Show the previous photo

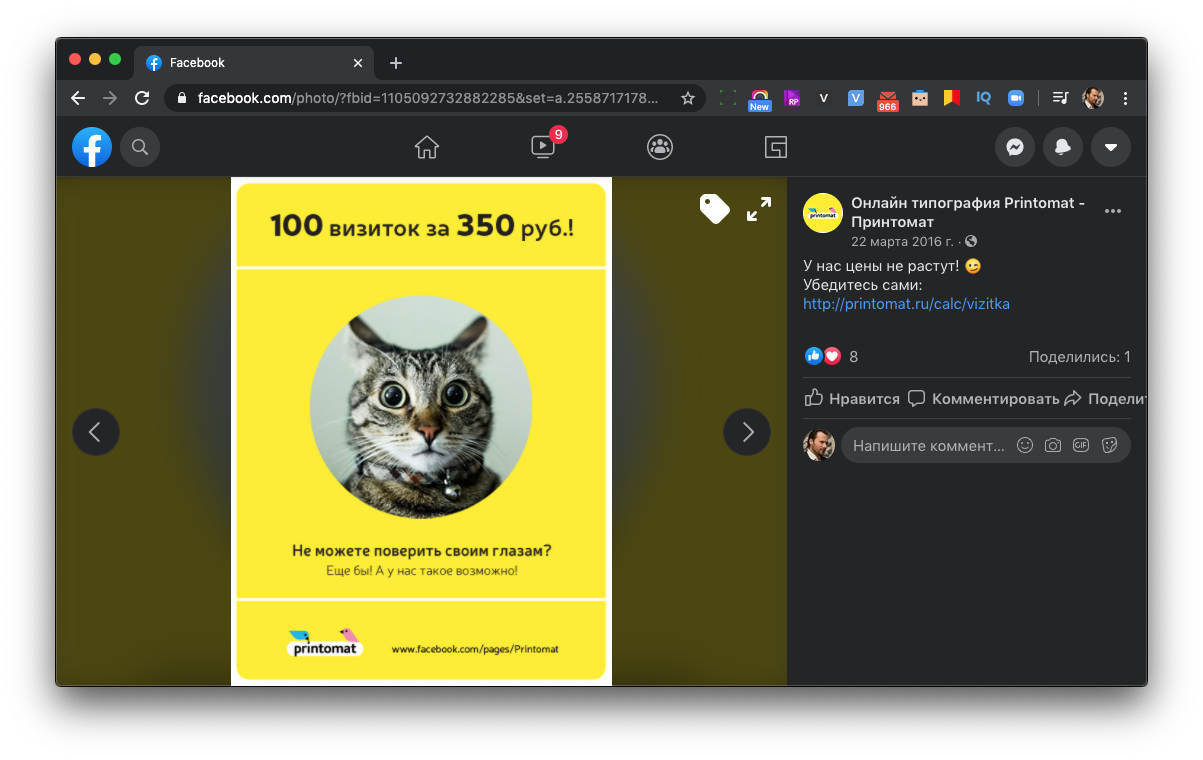click(96, 432)
